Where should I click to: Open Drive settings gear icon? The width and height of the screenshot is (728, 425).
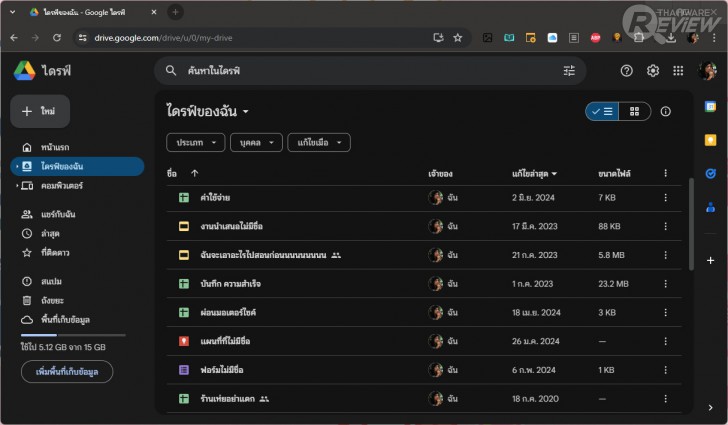[653, 71]
